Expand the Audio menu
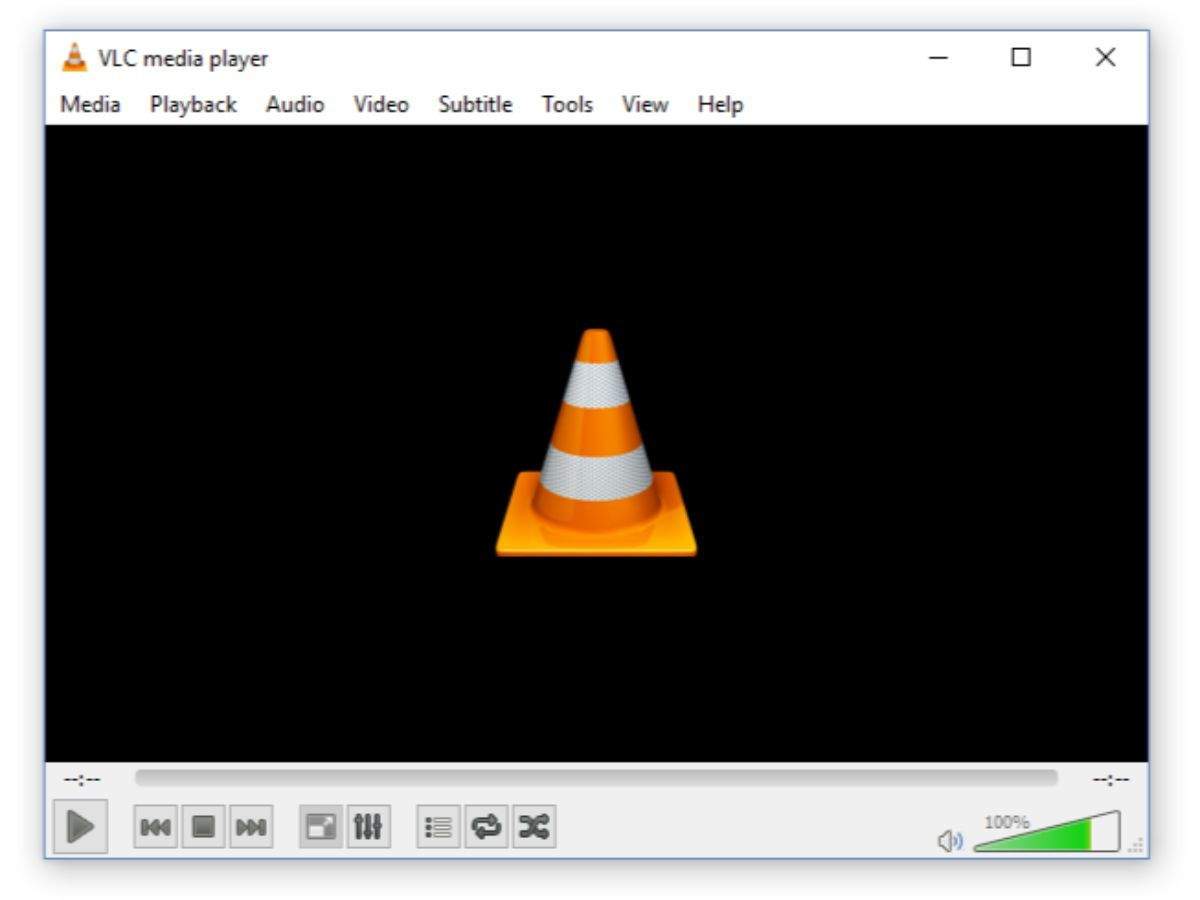 [294, 104]
